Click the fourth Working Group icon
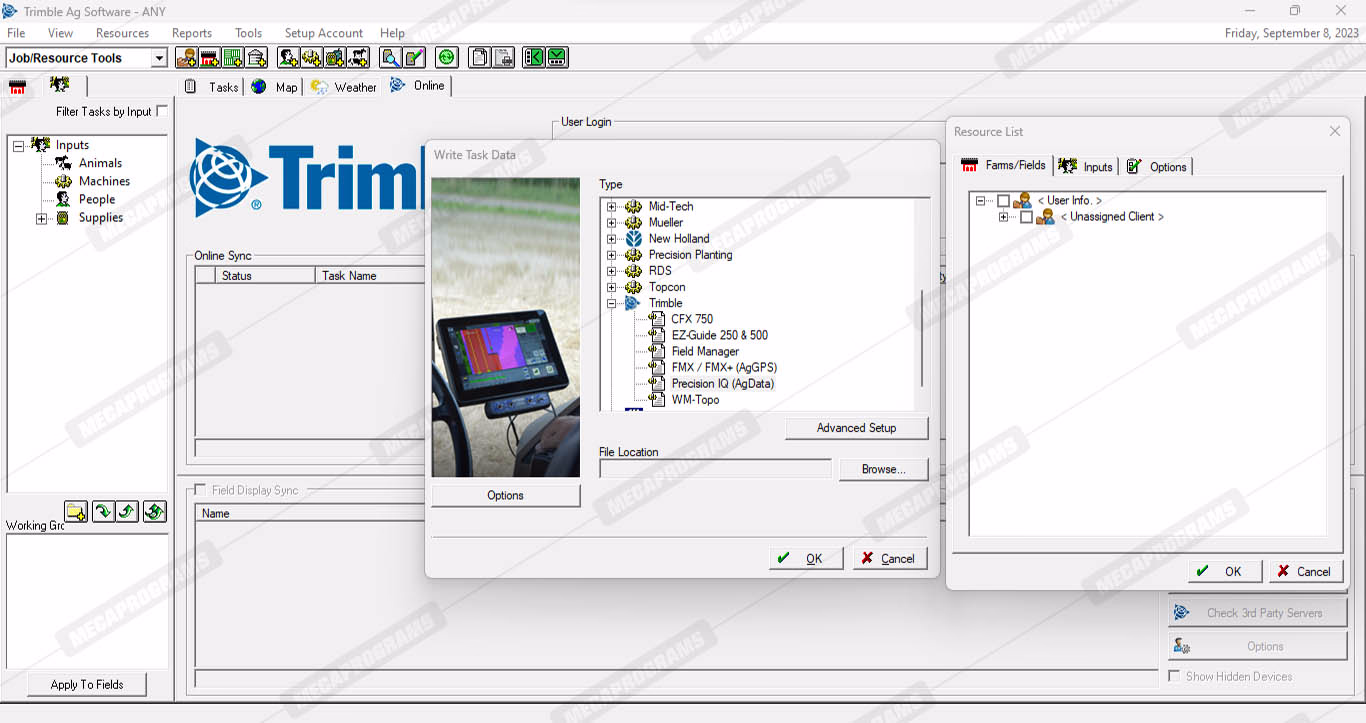The image size is (1366, 723). point(154,512)
